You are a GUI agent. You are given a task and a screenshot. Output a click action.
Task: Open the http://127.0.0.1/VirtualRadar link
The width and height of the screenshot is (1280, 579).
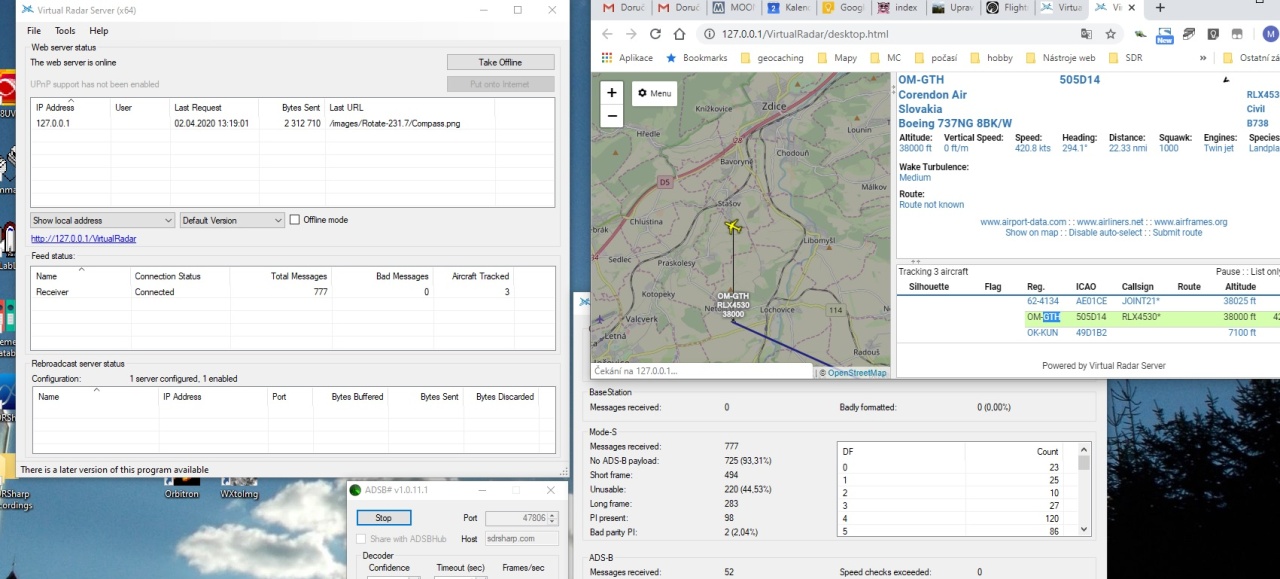[x=84, y=239]
